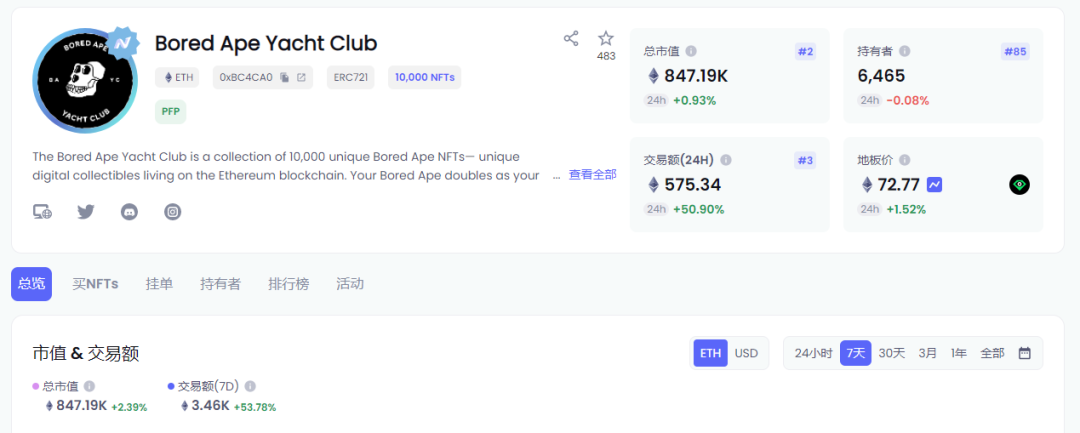Click the -0.08% holders change
The image size is (1080, 433).
[x=908, y=101]
